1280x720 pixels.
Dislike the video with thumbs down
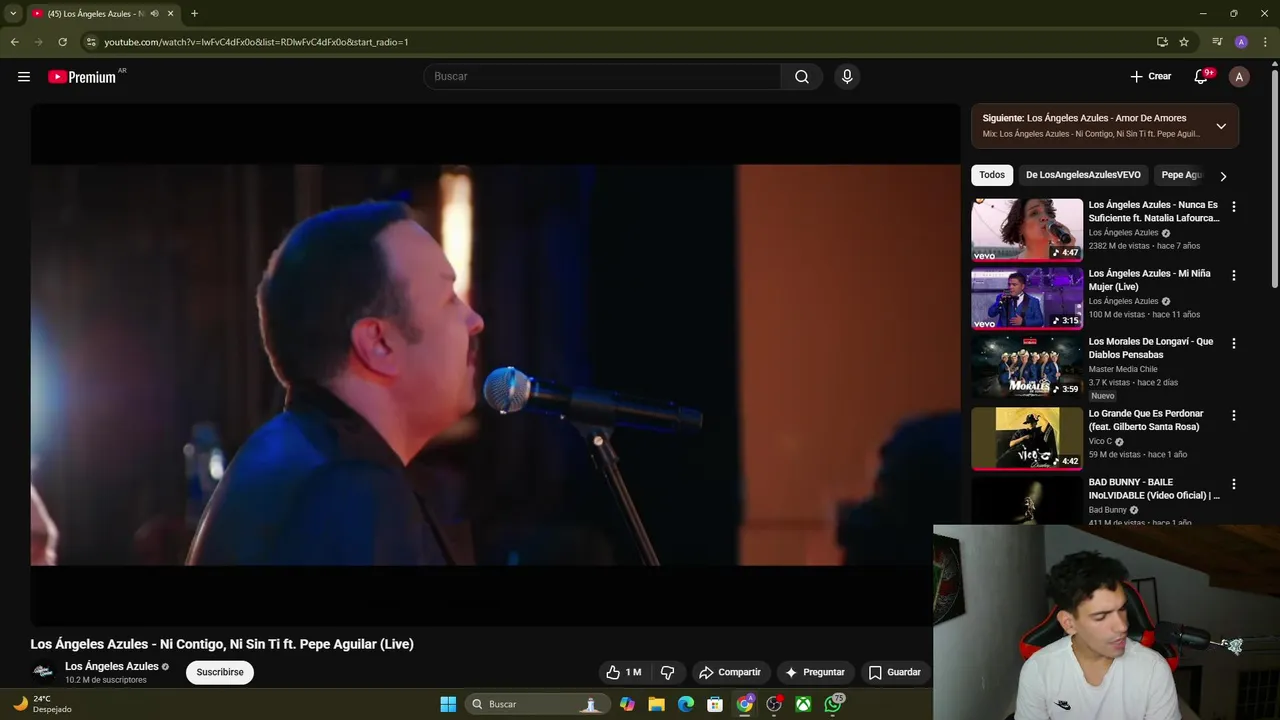point(667,672)
